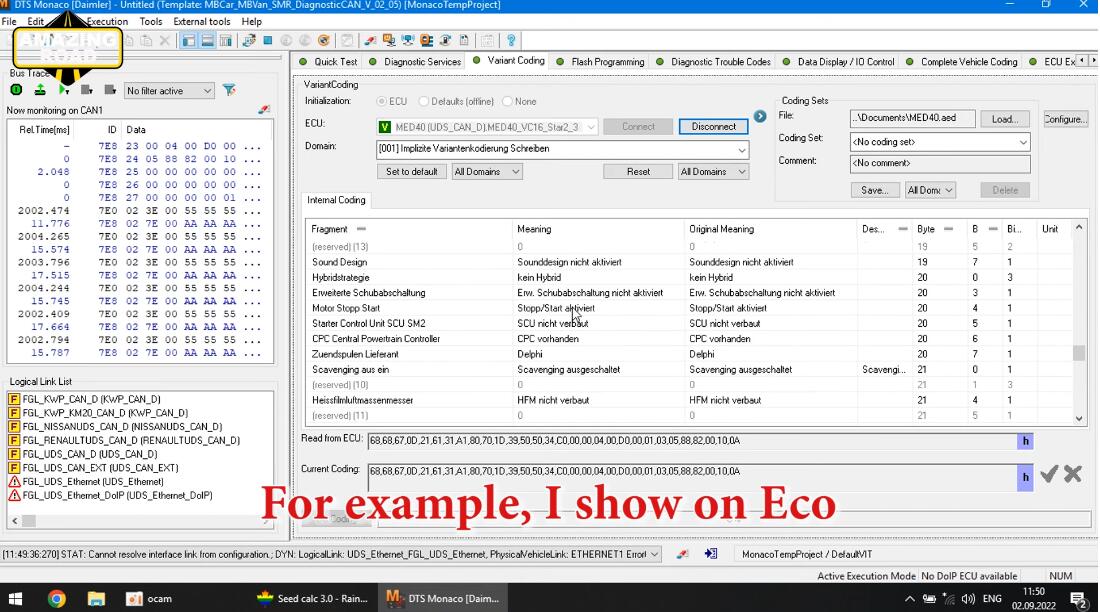Open the Help menu
1100x612 pixels.
tap(251, 22)
